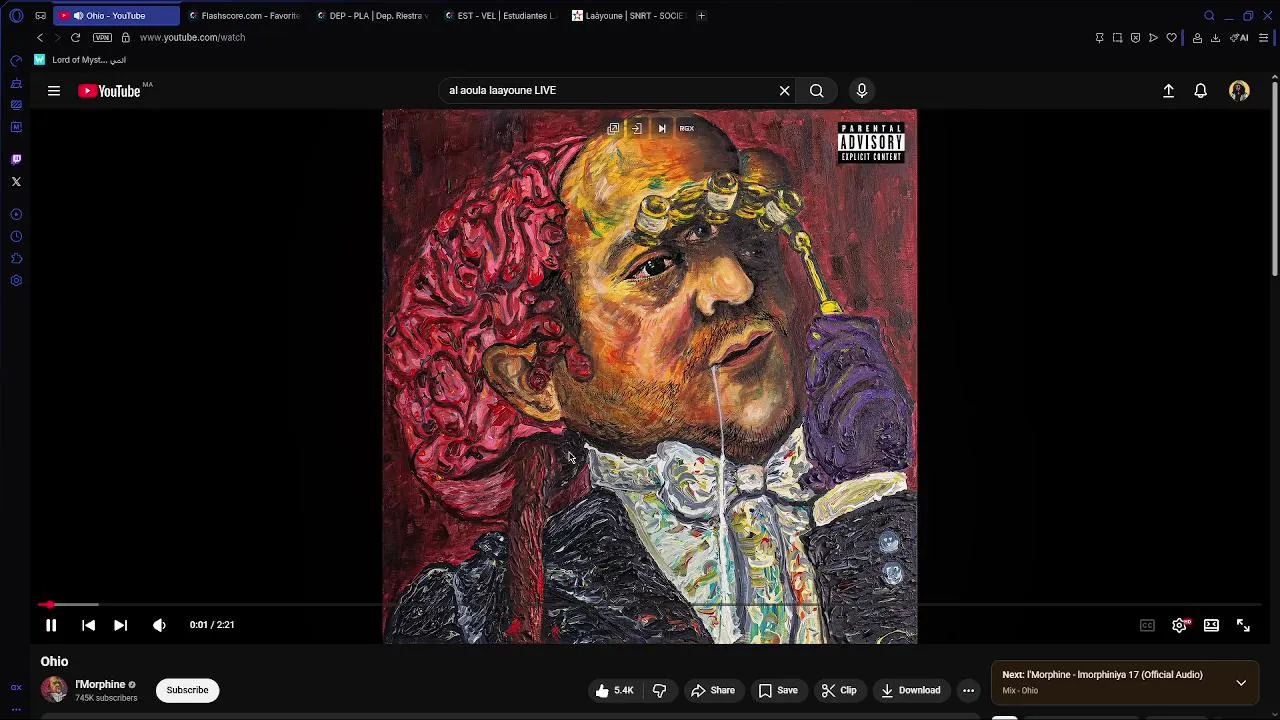Click the video pop-out icon above player
This screenshot has width=1280, height=720.
pyautogui.click(x=613, y=128)
